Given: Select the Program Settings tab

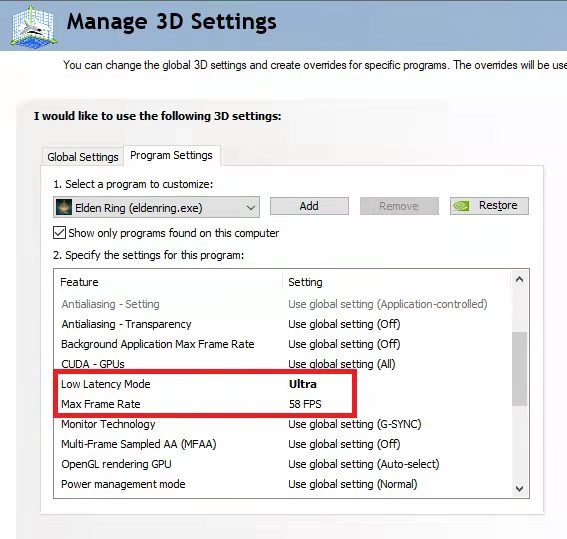Looking at the screenshot, I should [171, 155].
